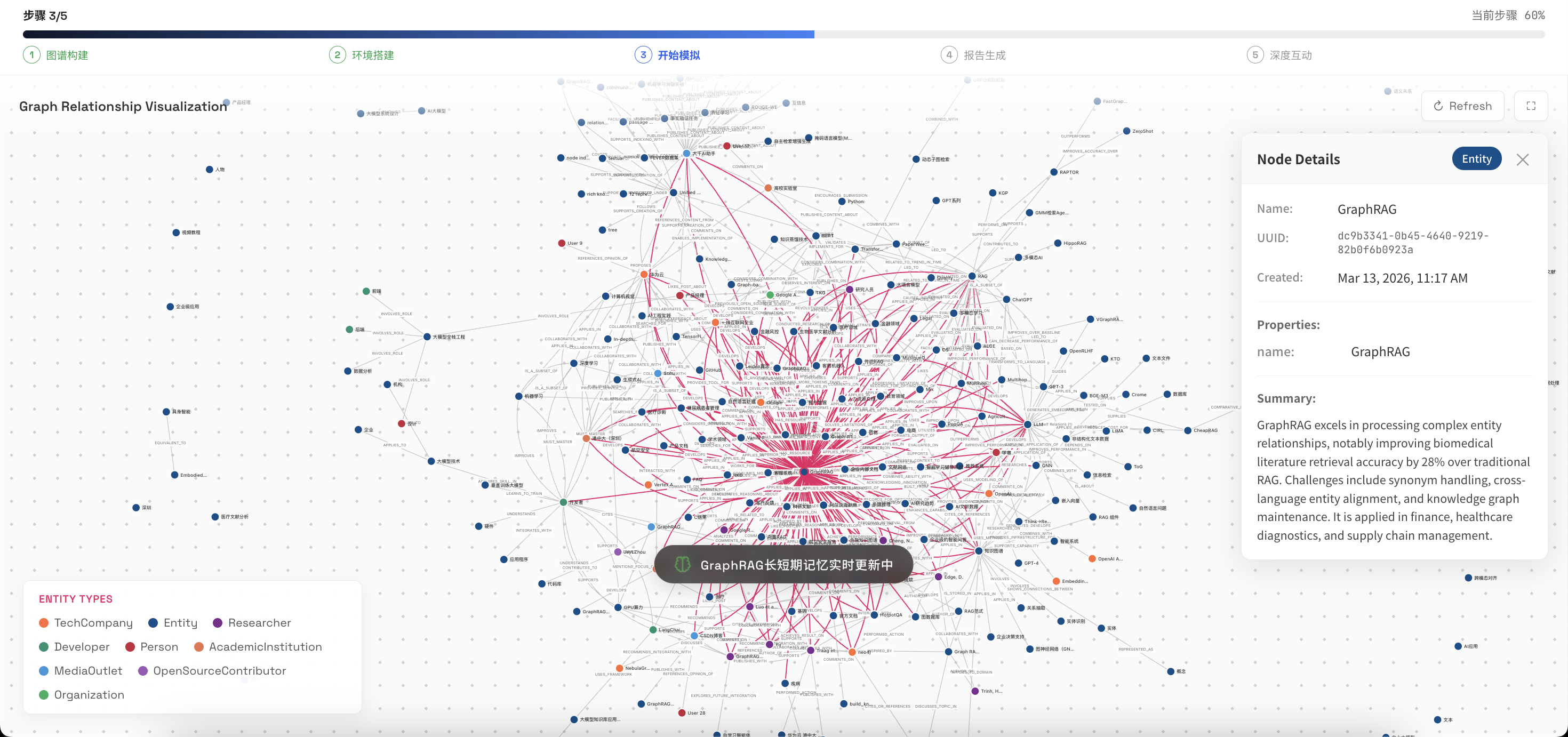
Task: Open the 图谱构建 step
Action: tap(55, 55)
